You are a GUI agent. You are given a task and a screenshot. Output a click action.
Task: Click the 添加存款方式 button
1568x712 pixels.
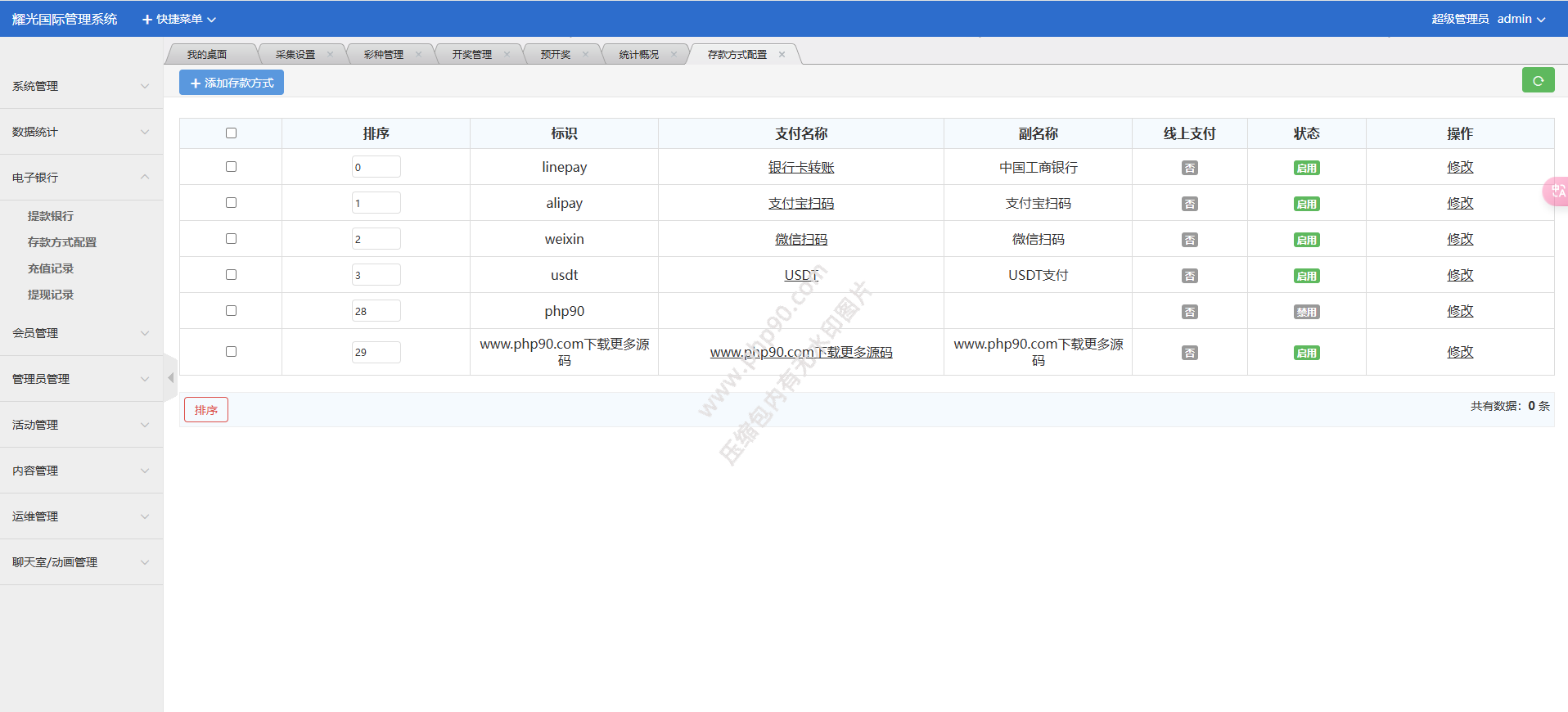pos(232,83)
